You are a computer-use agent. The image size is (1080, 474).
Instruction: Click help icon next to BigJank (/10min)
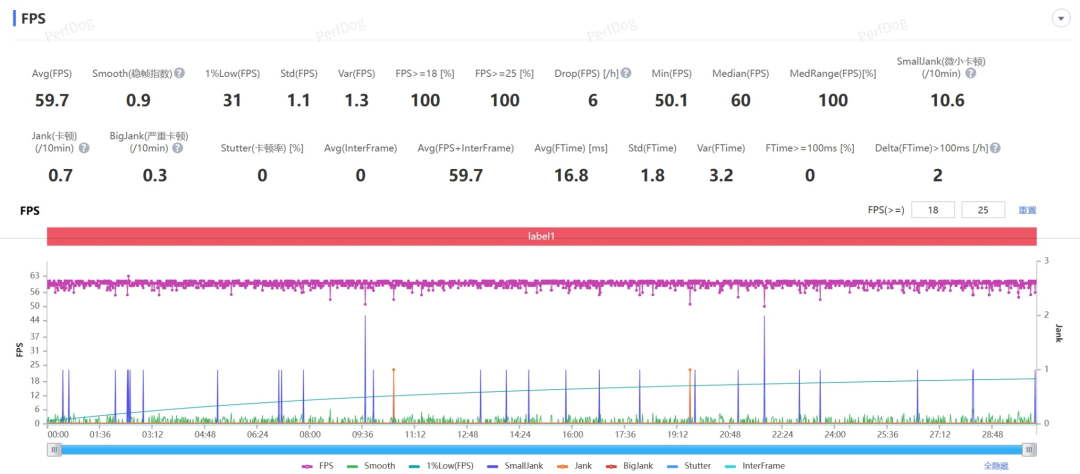point(178,147)
